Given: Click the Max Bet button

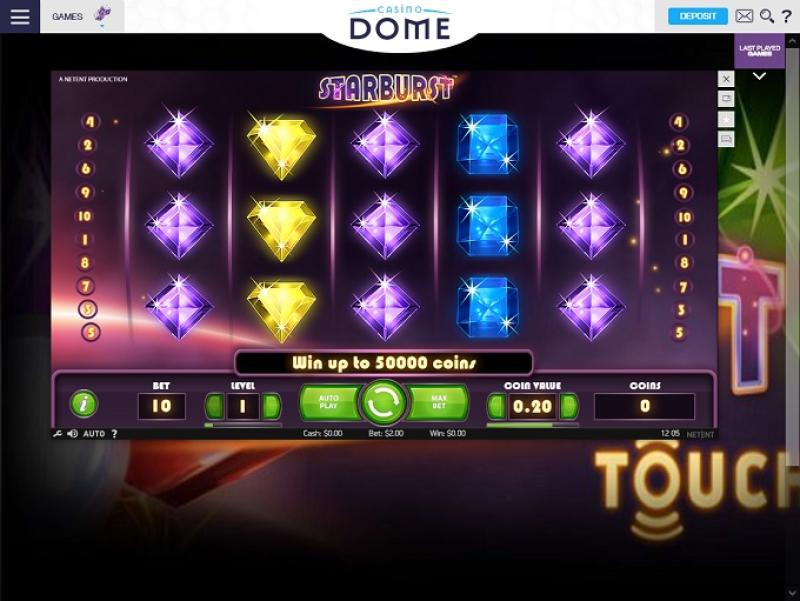Looking at the screenshot, I should pos(439,402).
